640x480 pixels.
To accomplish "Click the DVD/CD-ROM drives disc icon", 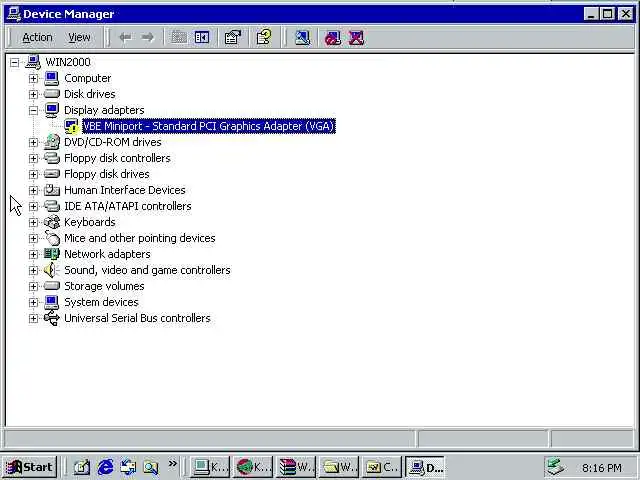I will [x=52, y=142].
